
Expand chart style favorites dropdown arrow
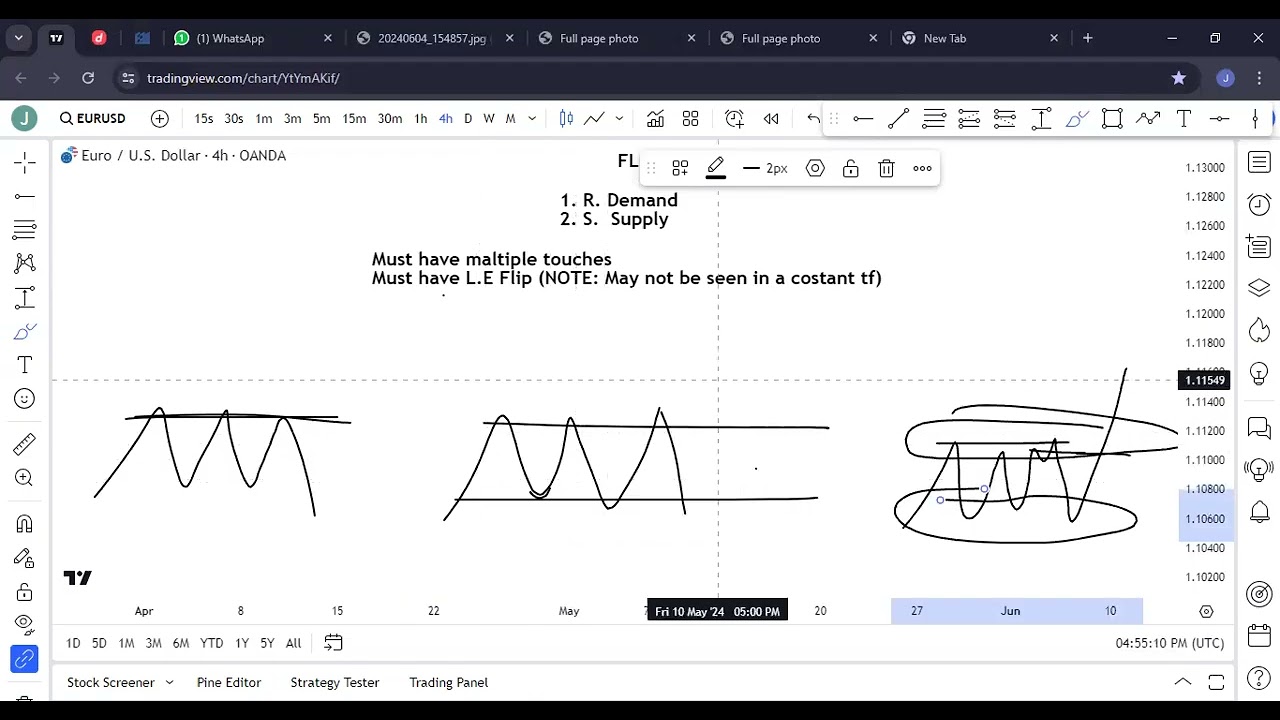coord(619,118)
